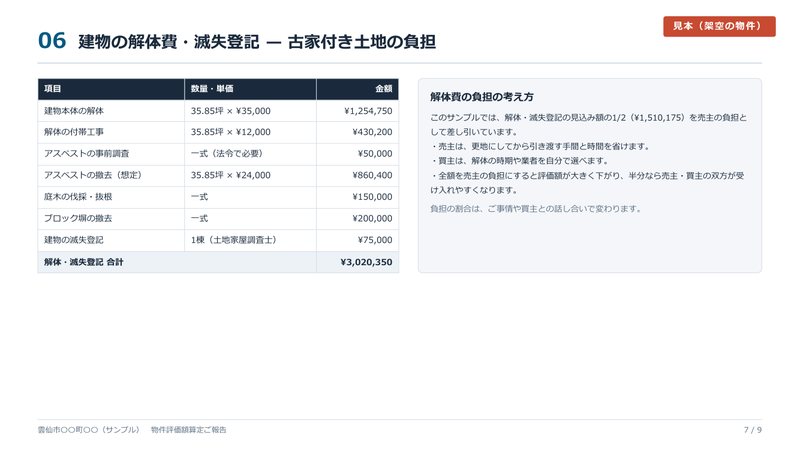The image size is (800, 450).
Task: Click the bullet starting 売主は、更地にして
Action: 540,146
